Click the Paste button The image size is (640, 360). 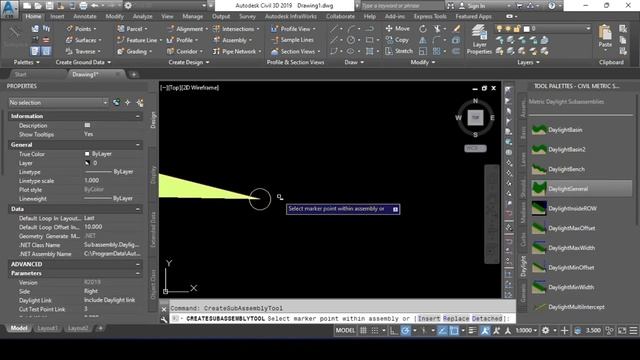coord(605,37)
